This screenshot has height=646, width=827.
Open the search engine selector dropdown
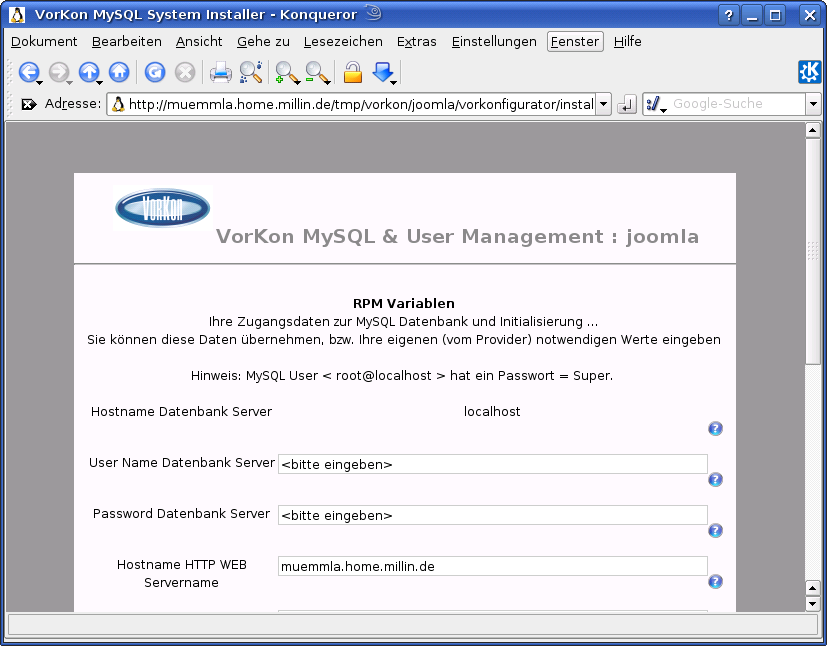[x=657, y=104]
